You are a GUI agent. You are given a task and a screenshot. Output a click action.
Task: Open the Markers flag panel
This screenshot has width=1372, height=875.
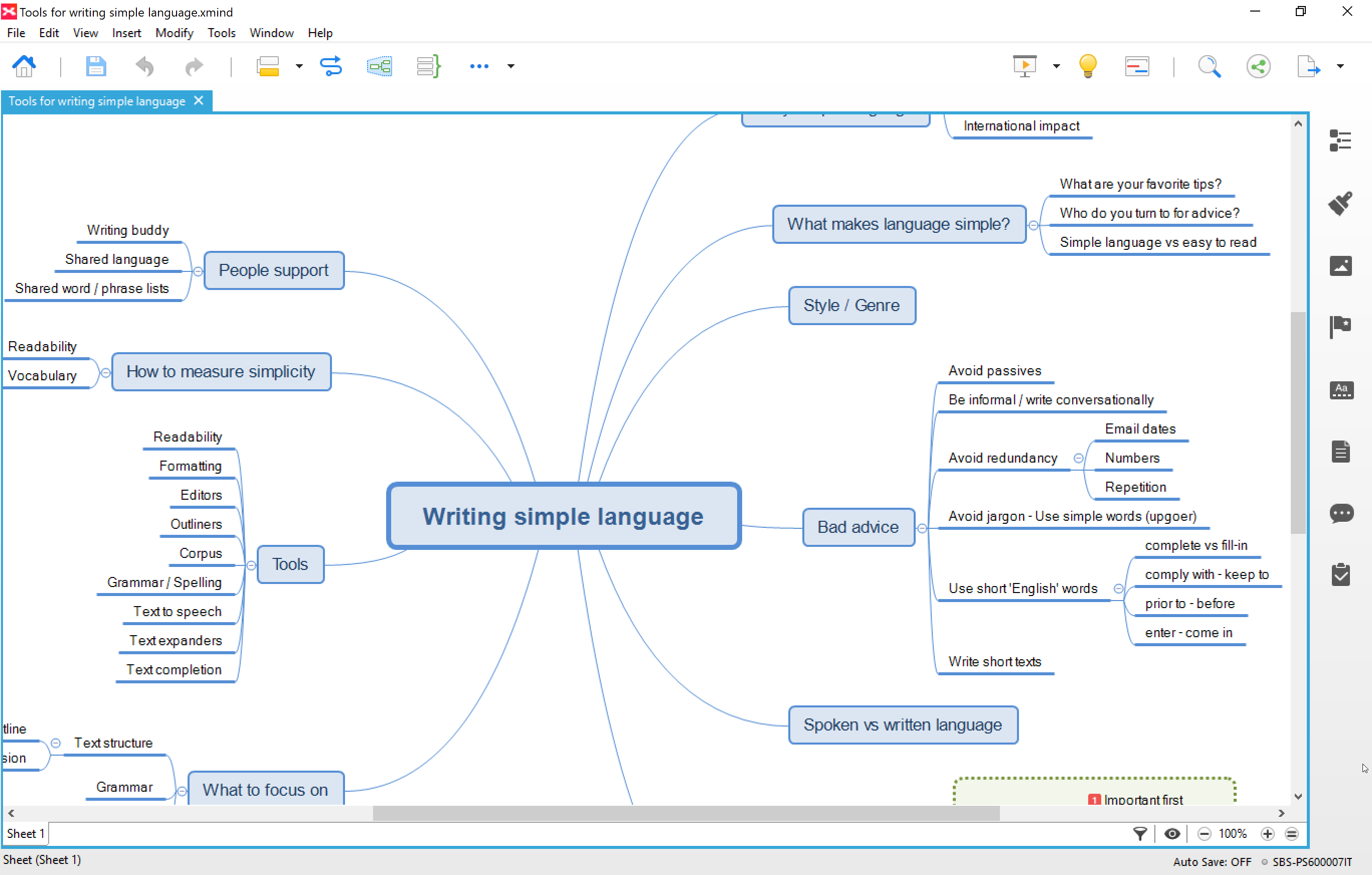pyautogui.click(x=1340, y=327)
